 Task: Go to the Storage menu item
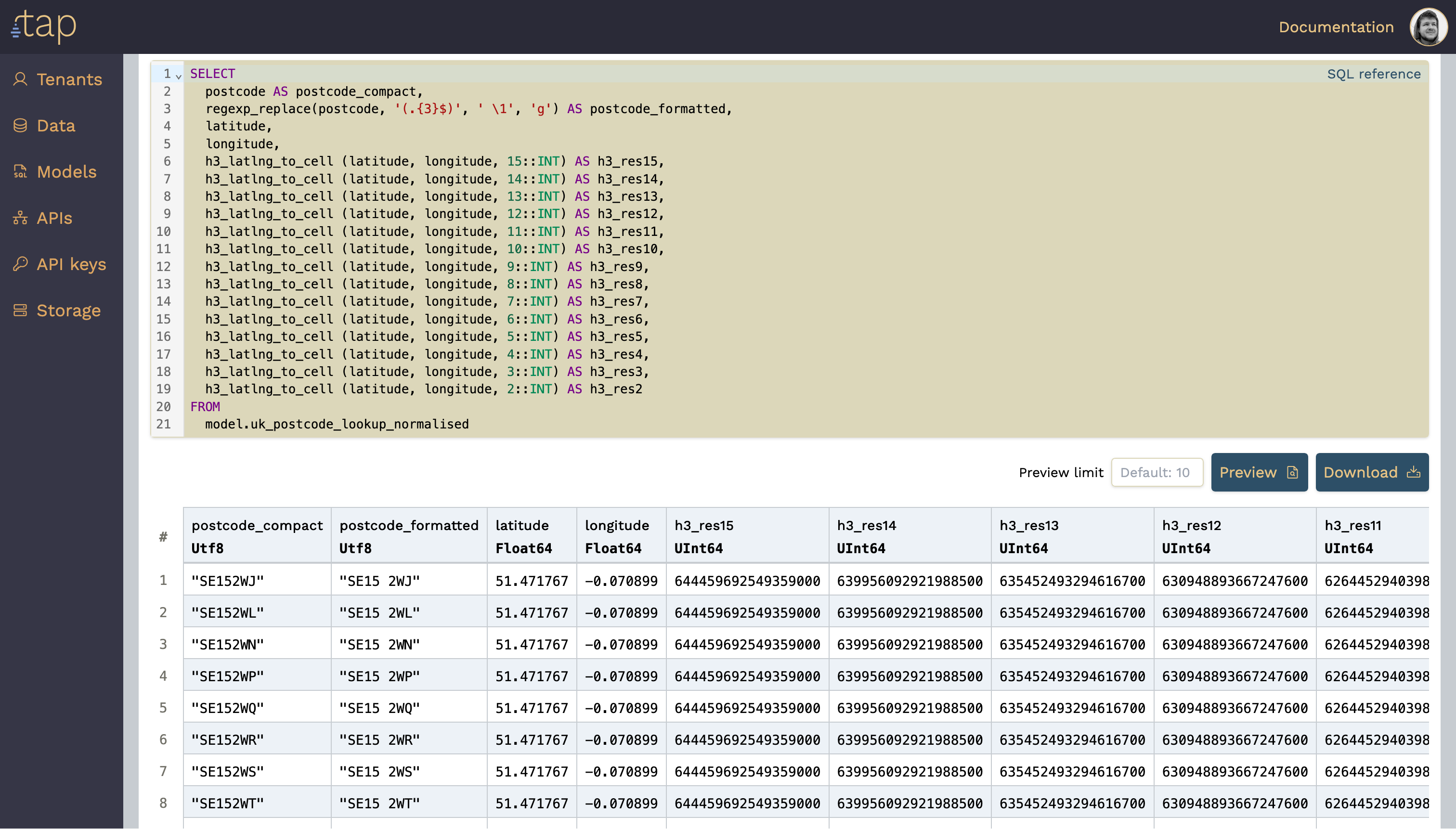(x=68, y=311)
